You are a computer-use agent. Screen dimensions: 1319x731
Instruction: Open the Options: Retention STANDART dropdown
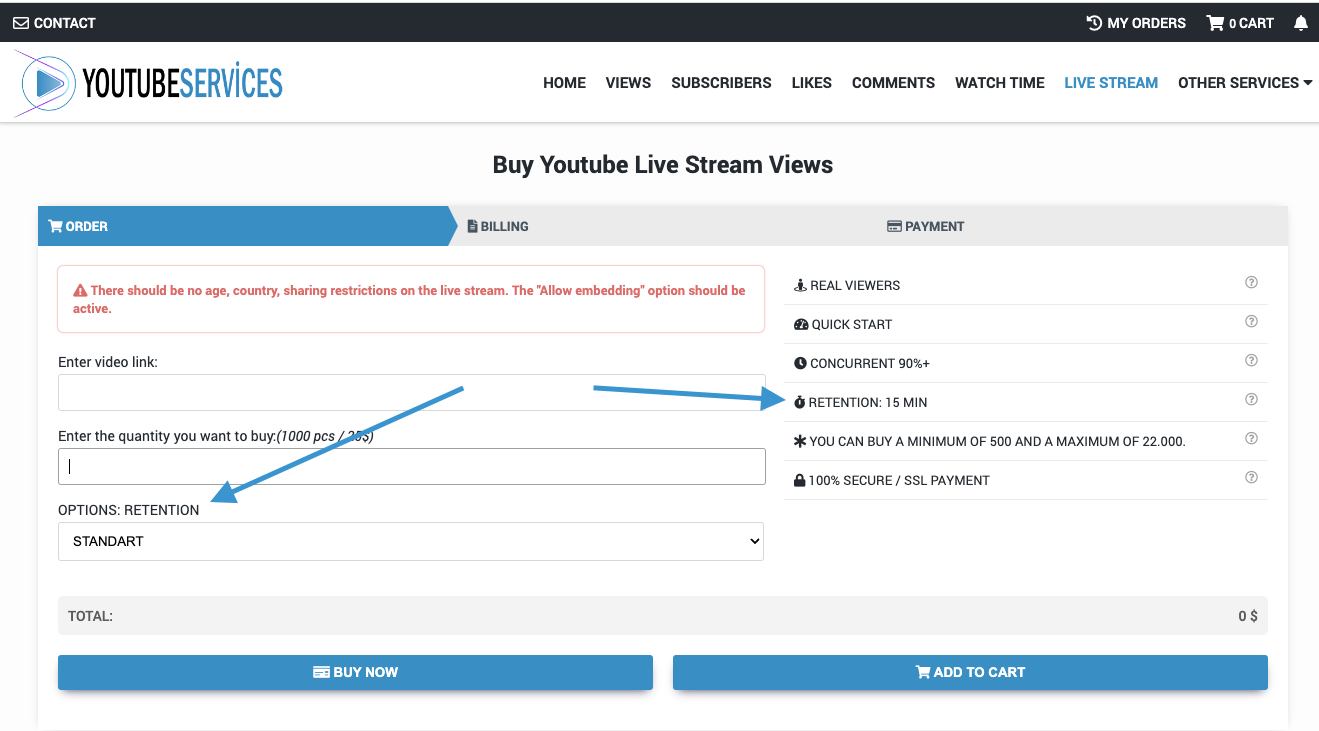tap(411, 541)
